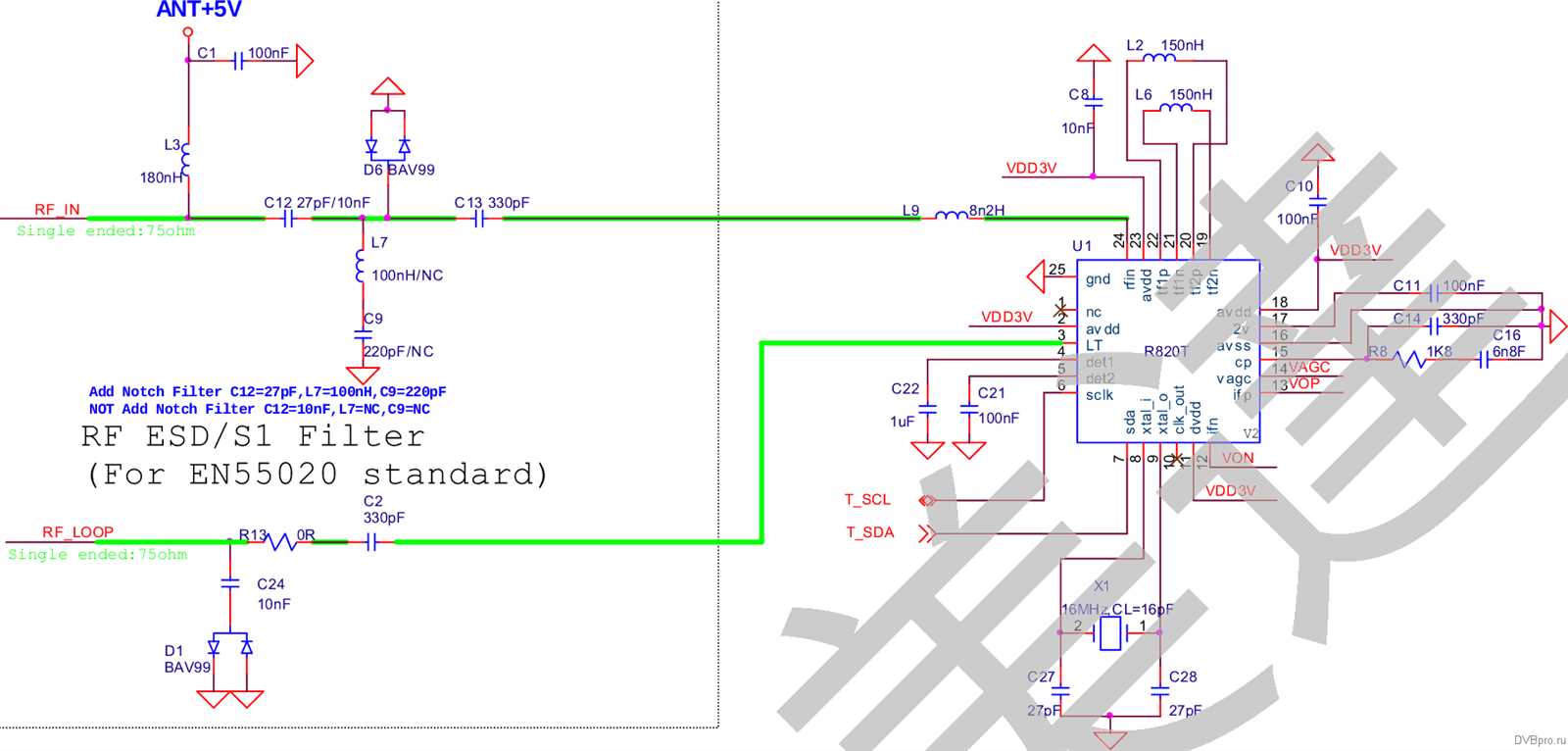Select the D1 BAV99 diode pair
Viewport: 1568px width, 751px height.
pyautogui.click(x=230, y=646)
